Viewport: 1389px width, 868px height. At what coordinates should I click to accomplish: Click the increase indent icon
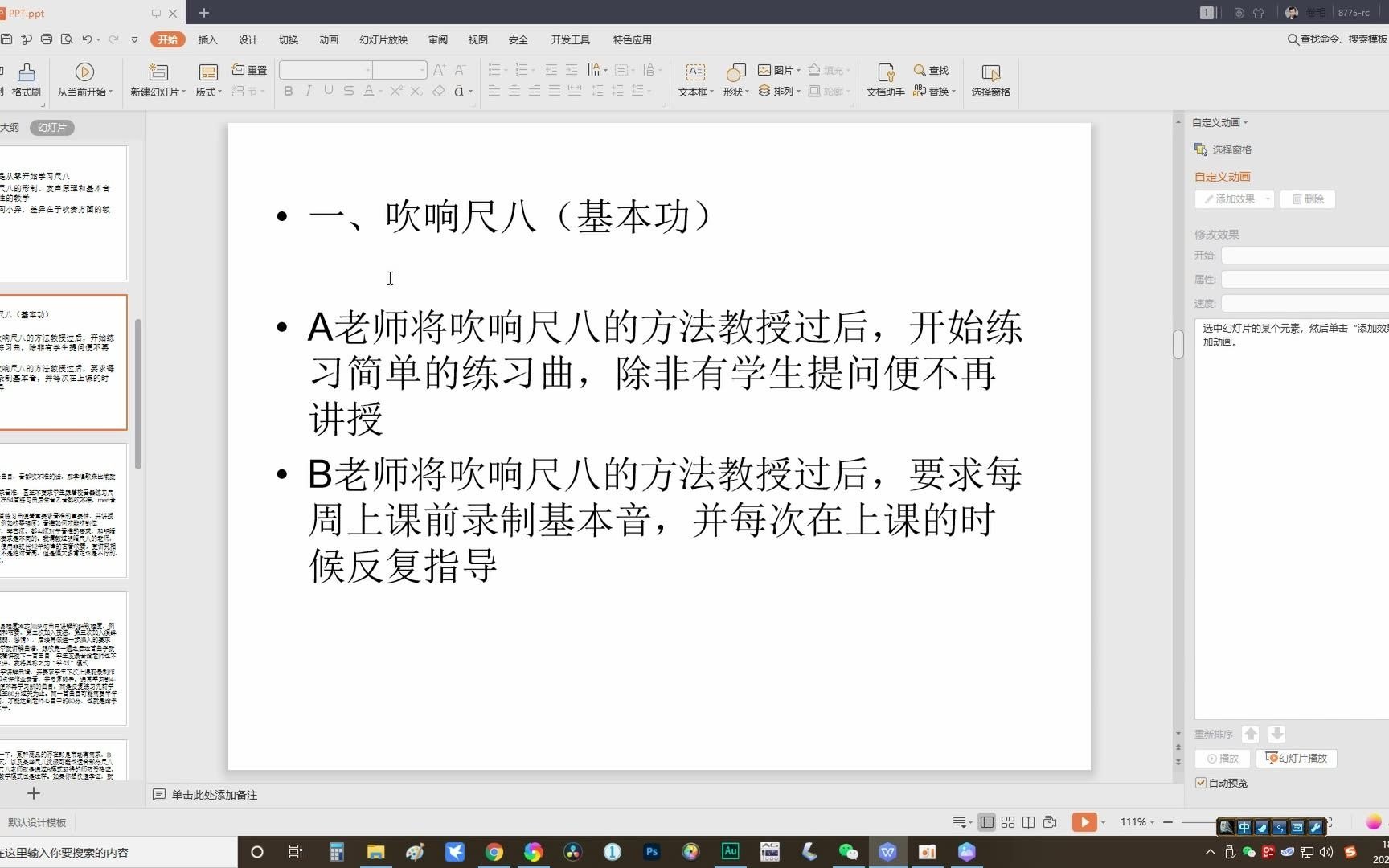point(572,70)
